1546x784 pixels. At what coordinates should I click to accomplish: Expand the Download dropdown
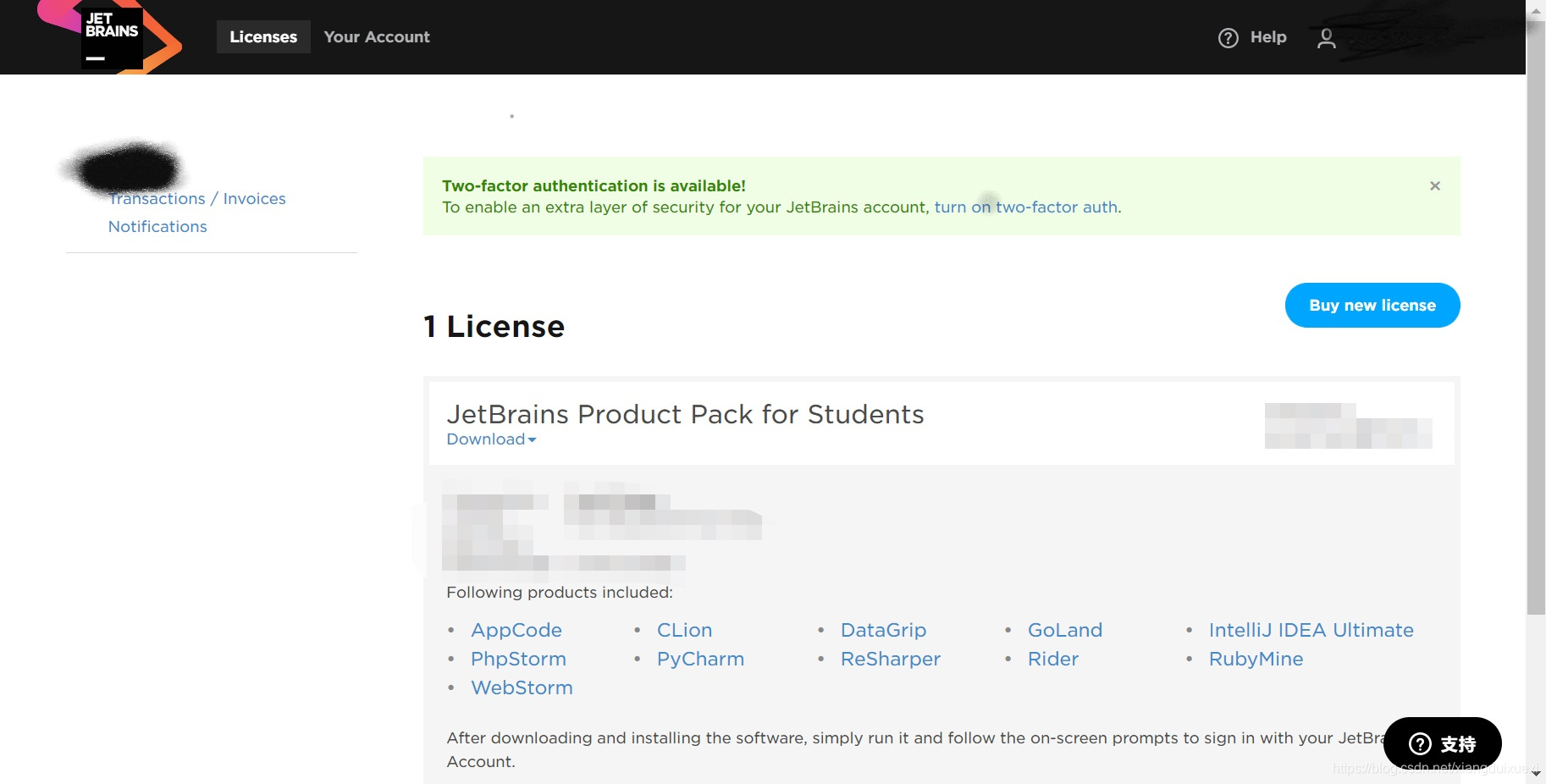click(491, 439)
